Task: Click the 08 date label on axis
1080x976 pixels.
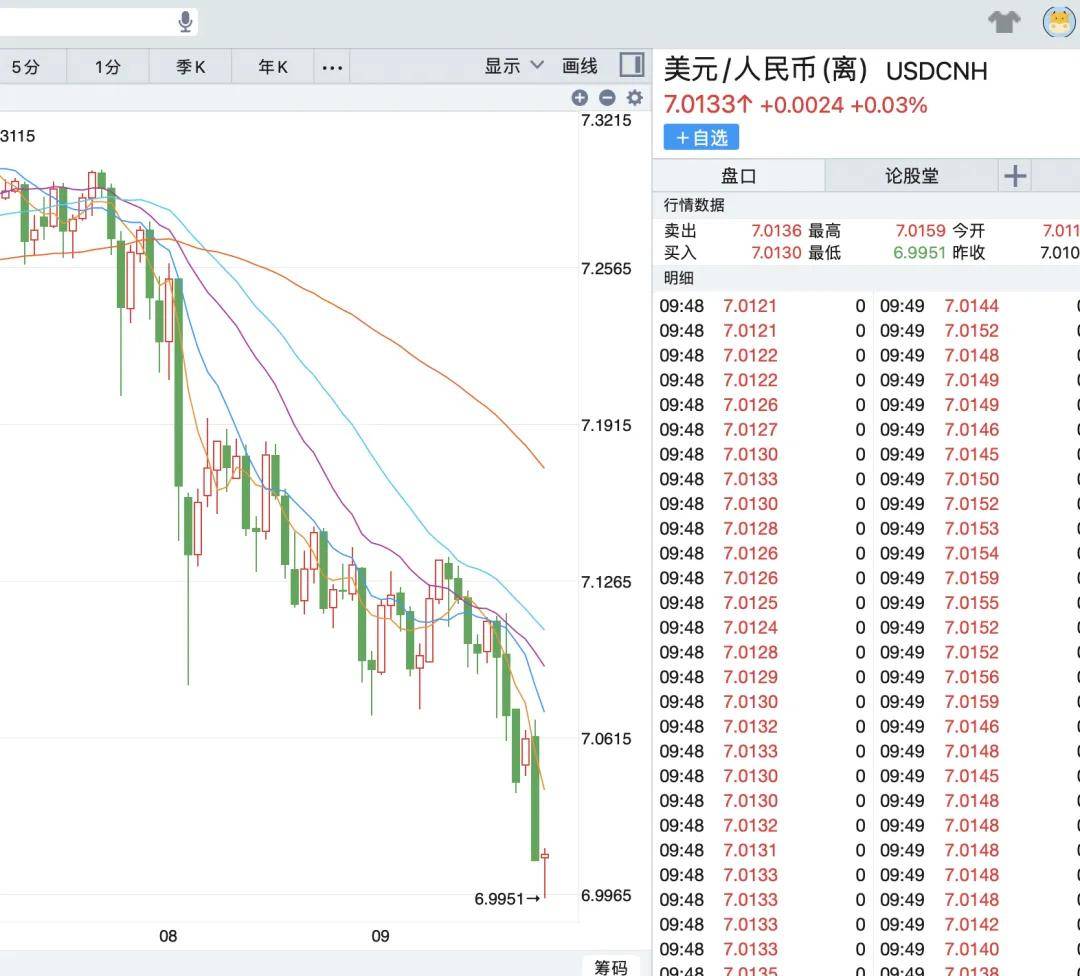Action: tap(168, 936)
